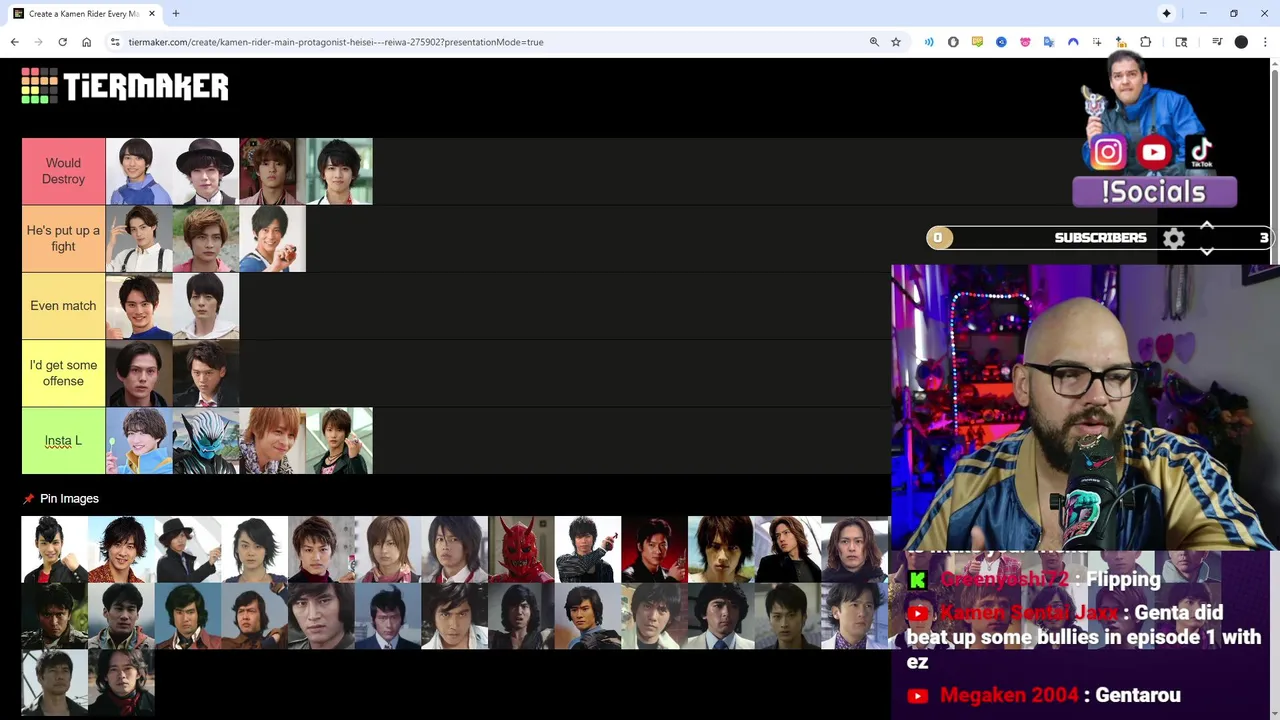Open the browser profile avatar
This screenshot has height=720, width=1280.
[x=1241, y=42]
